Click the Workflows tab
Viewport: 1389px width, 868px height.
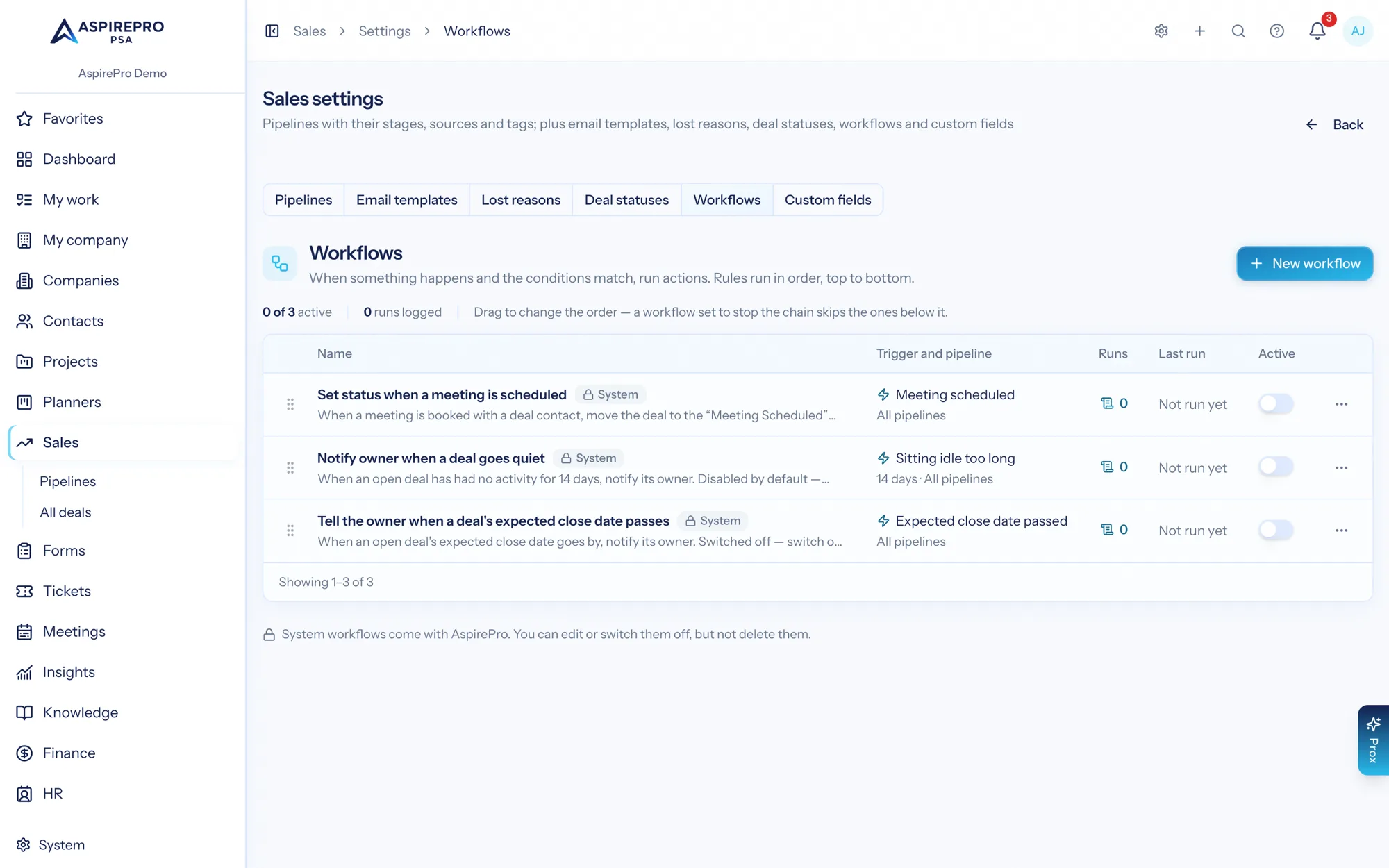727,200
